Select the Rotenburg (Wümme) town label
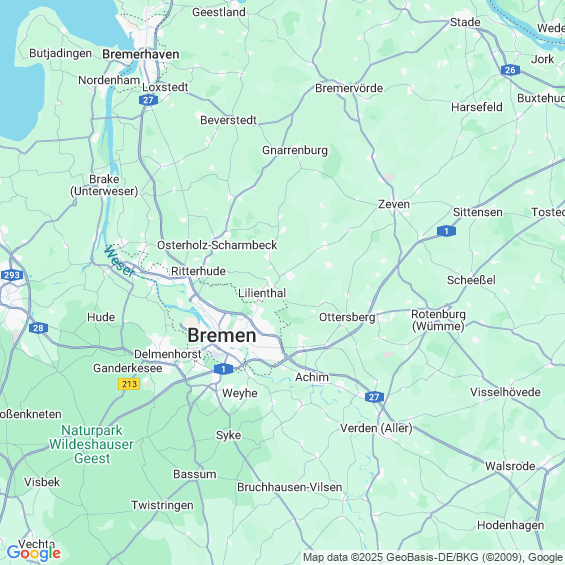565x565 pixels. click(438, 320)
